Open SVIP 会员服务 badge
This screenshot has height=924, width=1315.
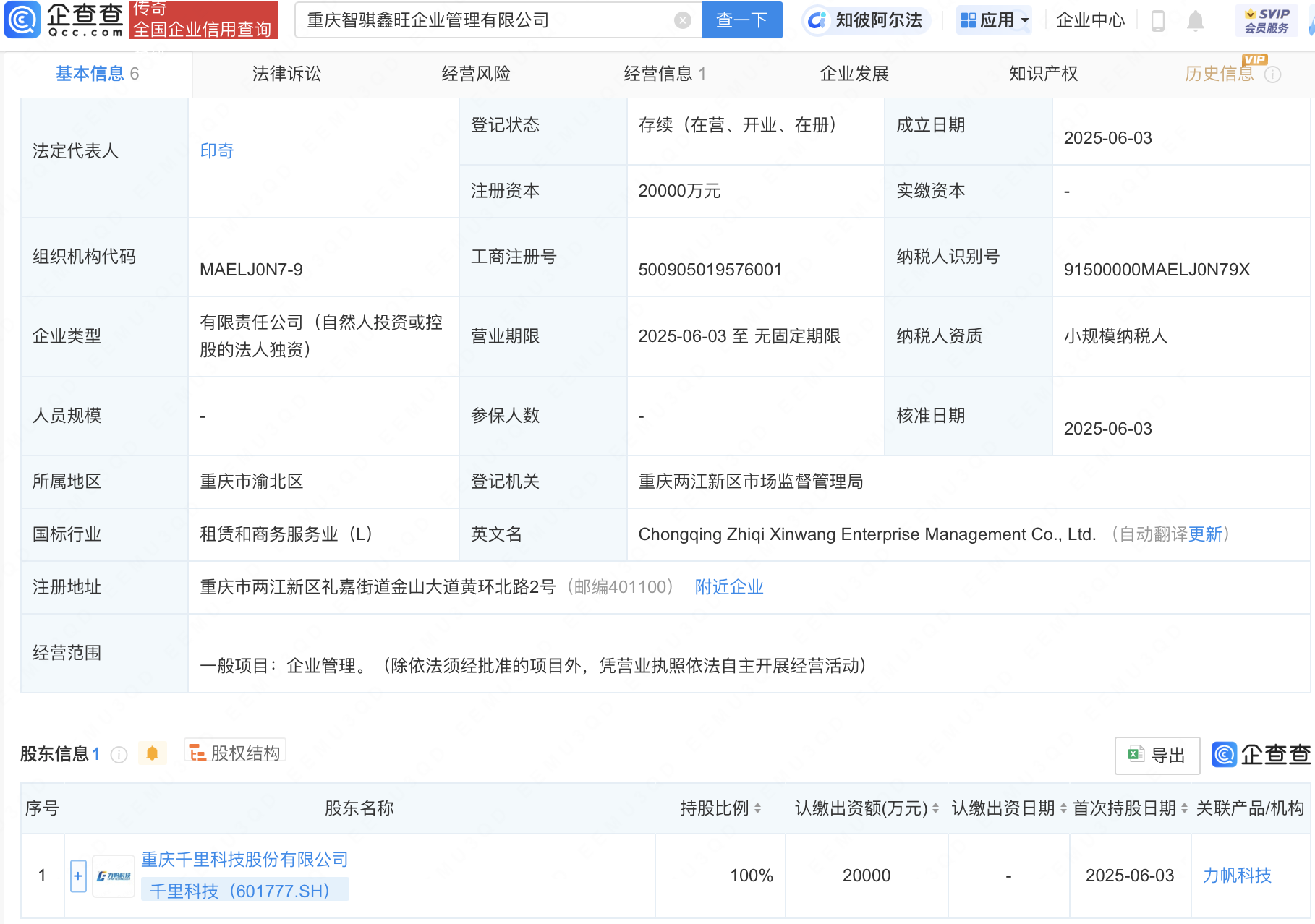point(1267,20)
